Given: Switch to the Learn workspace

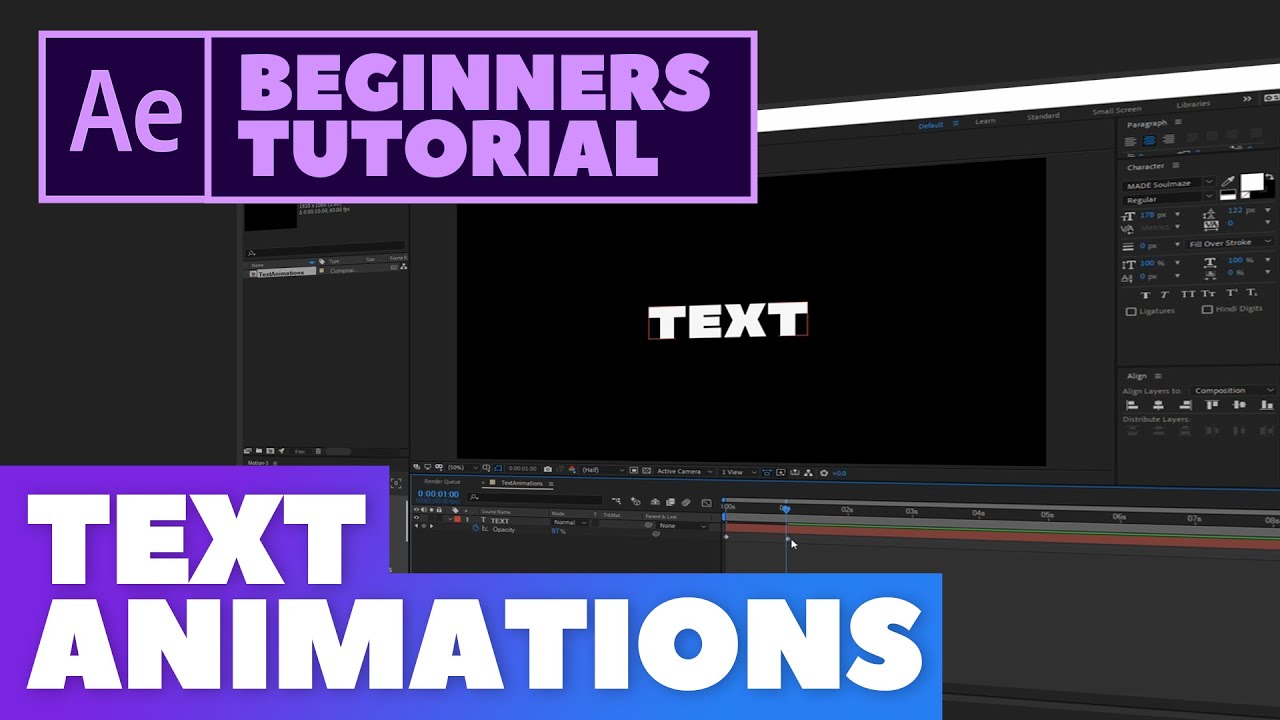Looking at the screenshot, I should point(985,121).
